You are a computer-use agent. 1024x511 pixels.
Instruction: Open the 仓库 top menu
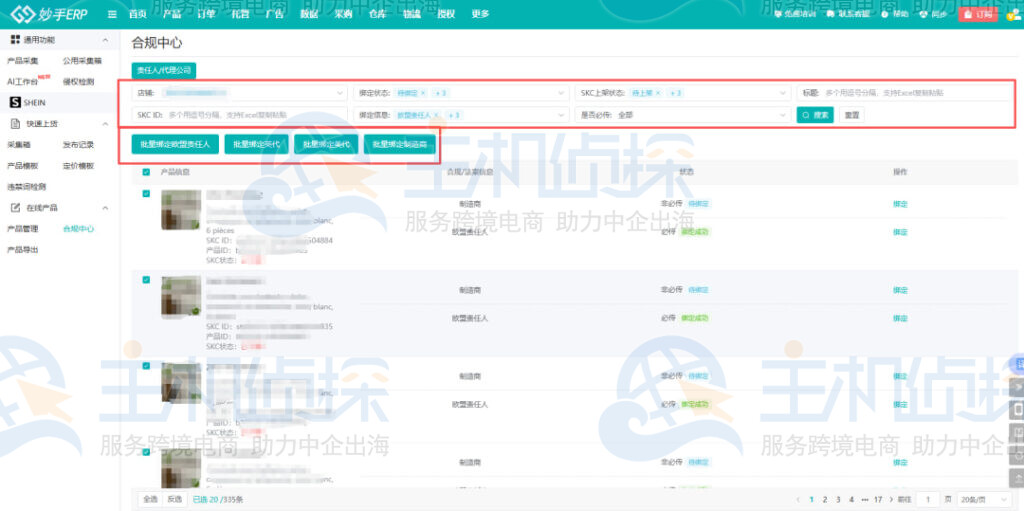[x=377, y=14]
